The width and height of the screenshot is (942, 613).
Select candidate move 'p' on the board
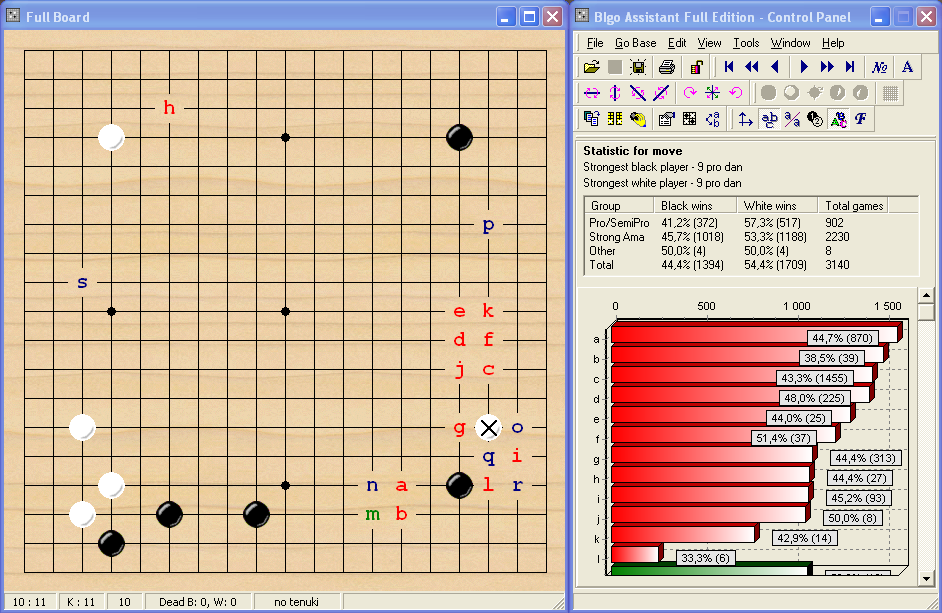click(488, 225)
